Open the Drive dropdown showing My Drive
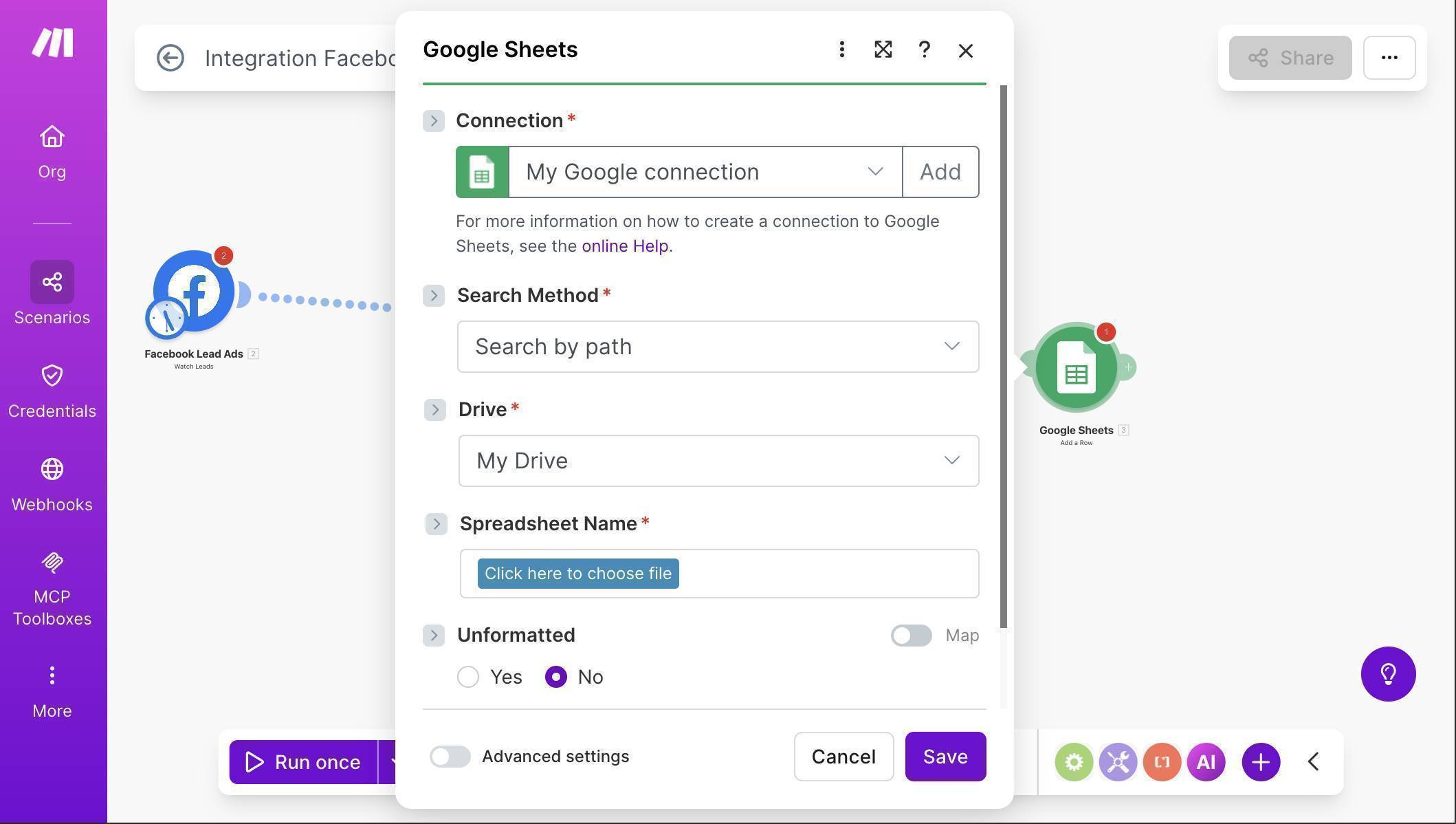 (718, 460)
